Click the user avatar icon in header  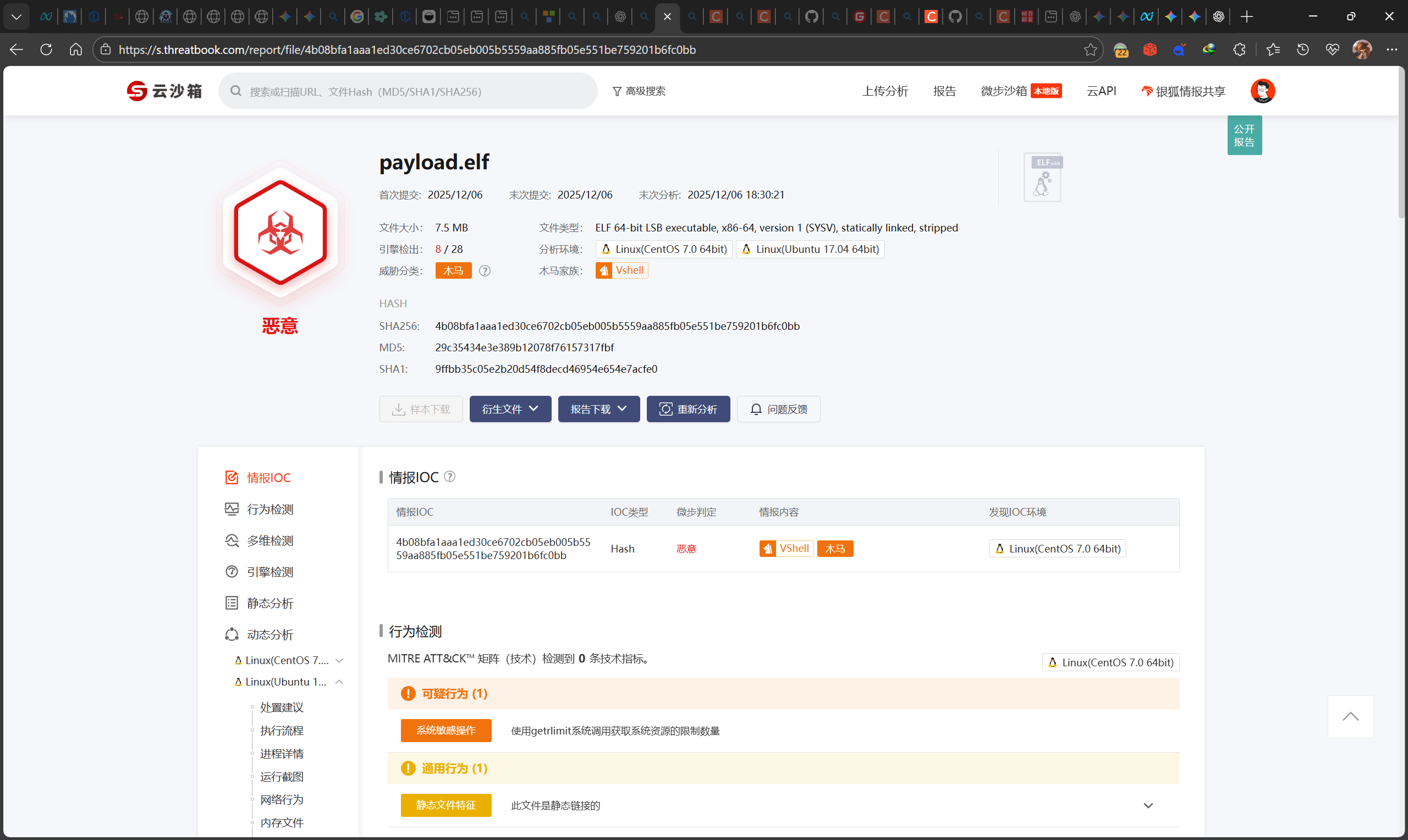(1262, 91)
